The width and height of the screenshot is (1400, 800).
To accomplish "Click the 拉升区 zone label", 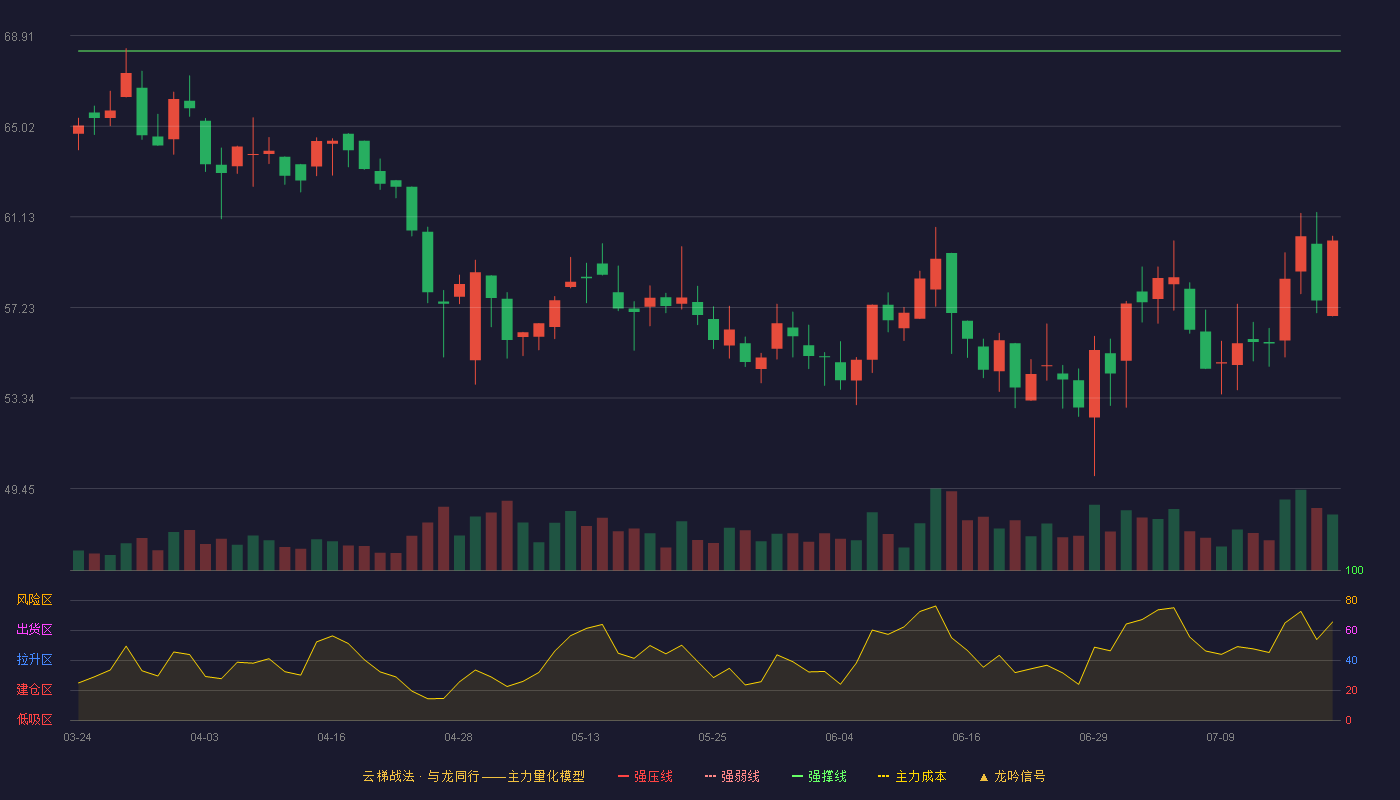I will pyautogui.click(x=35, y=660).
